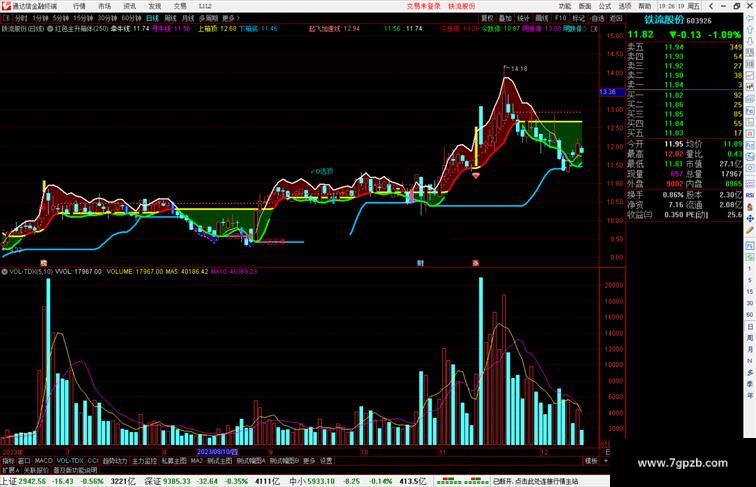Viewport: 756px width, 487px height.
Task: Switch to 15分钟 chart period
Action: 83,18
